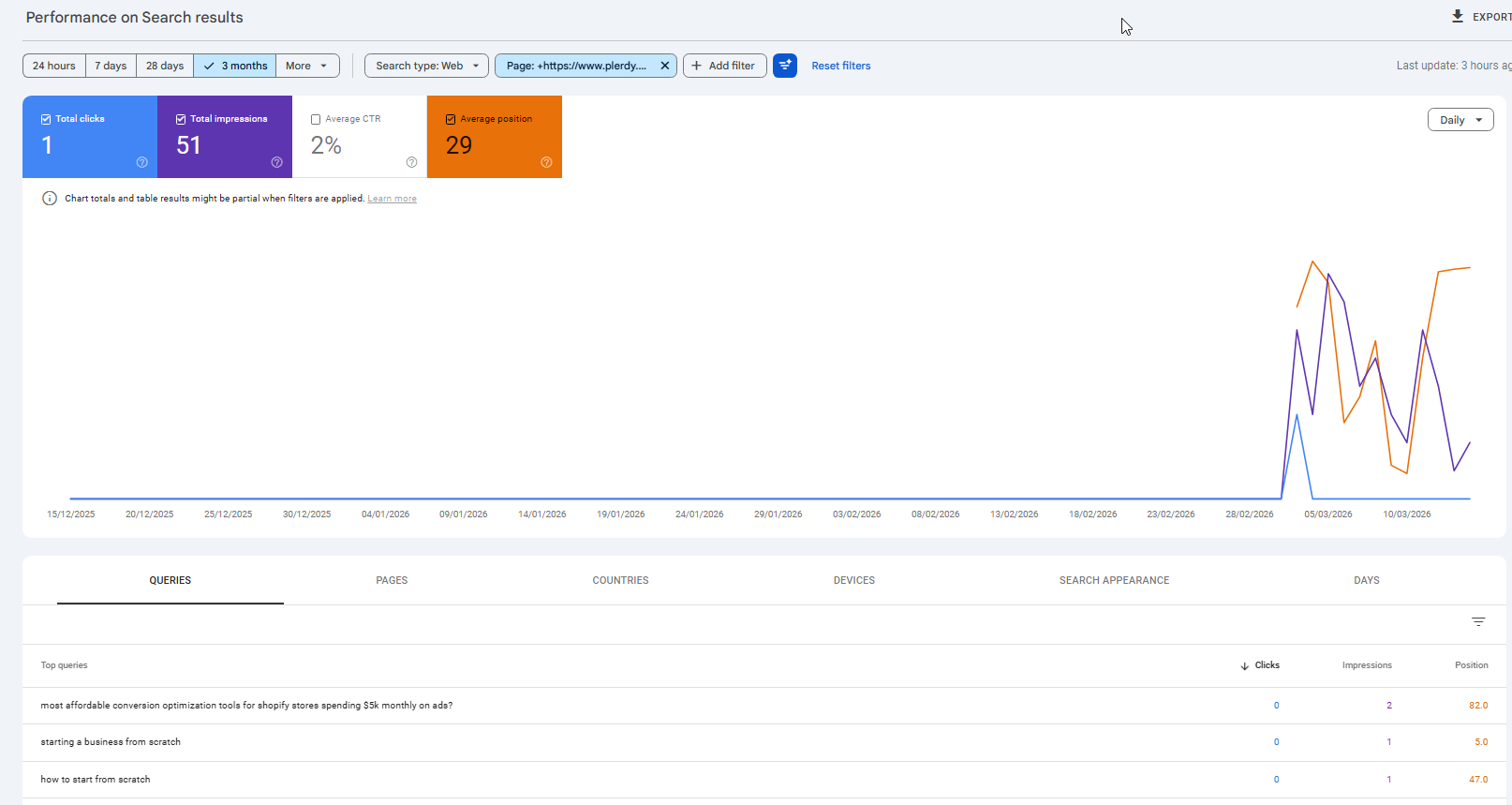Click the EXPORT button label

pos(1491,17)
